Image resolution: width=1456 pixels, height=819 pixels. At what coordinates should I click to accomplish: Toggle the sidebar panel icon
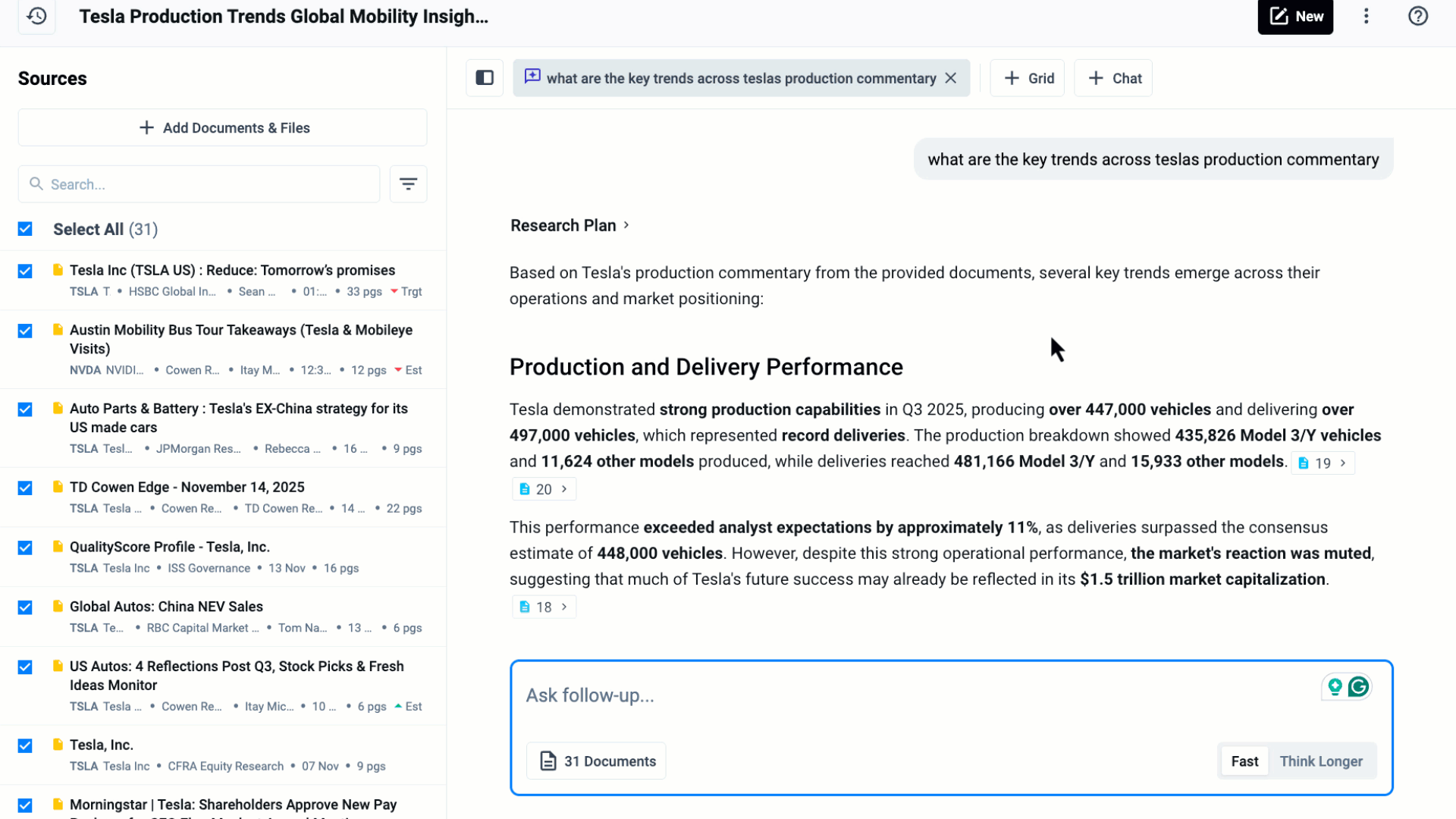coord(485,78)
